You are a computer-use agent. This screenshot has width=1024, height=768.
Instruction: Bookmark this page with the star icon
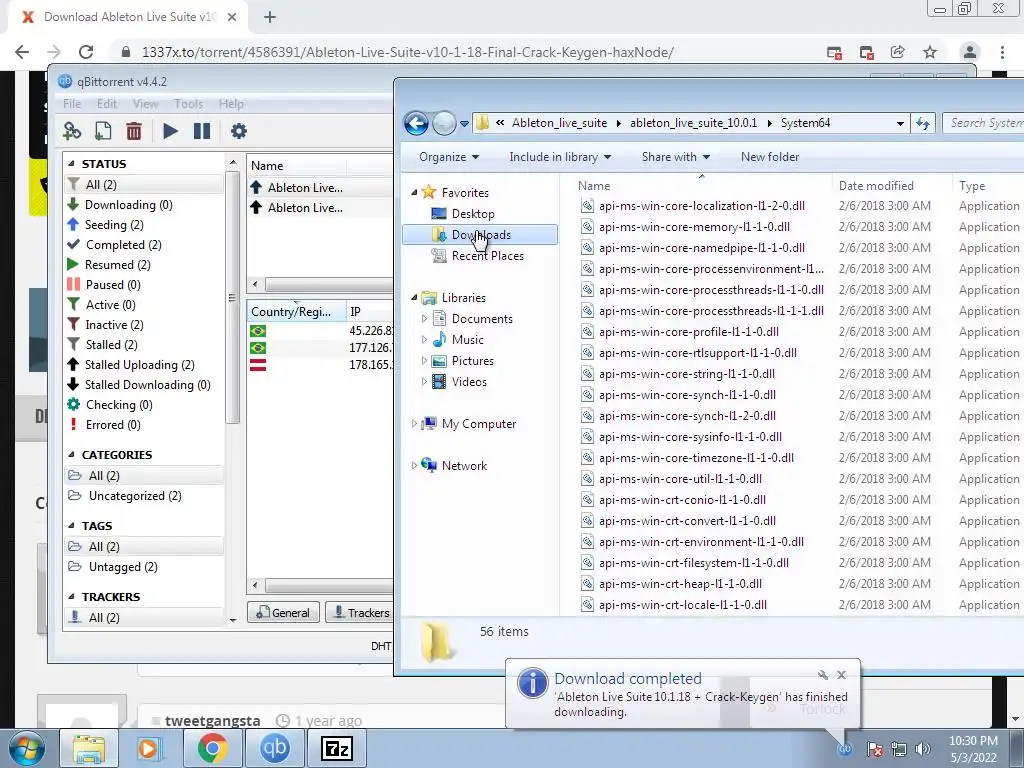click(930, 52)
